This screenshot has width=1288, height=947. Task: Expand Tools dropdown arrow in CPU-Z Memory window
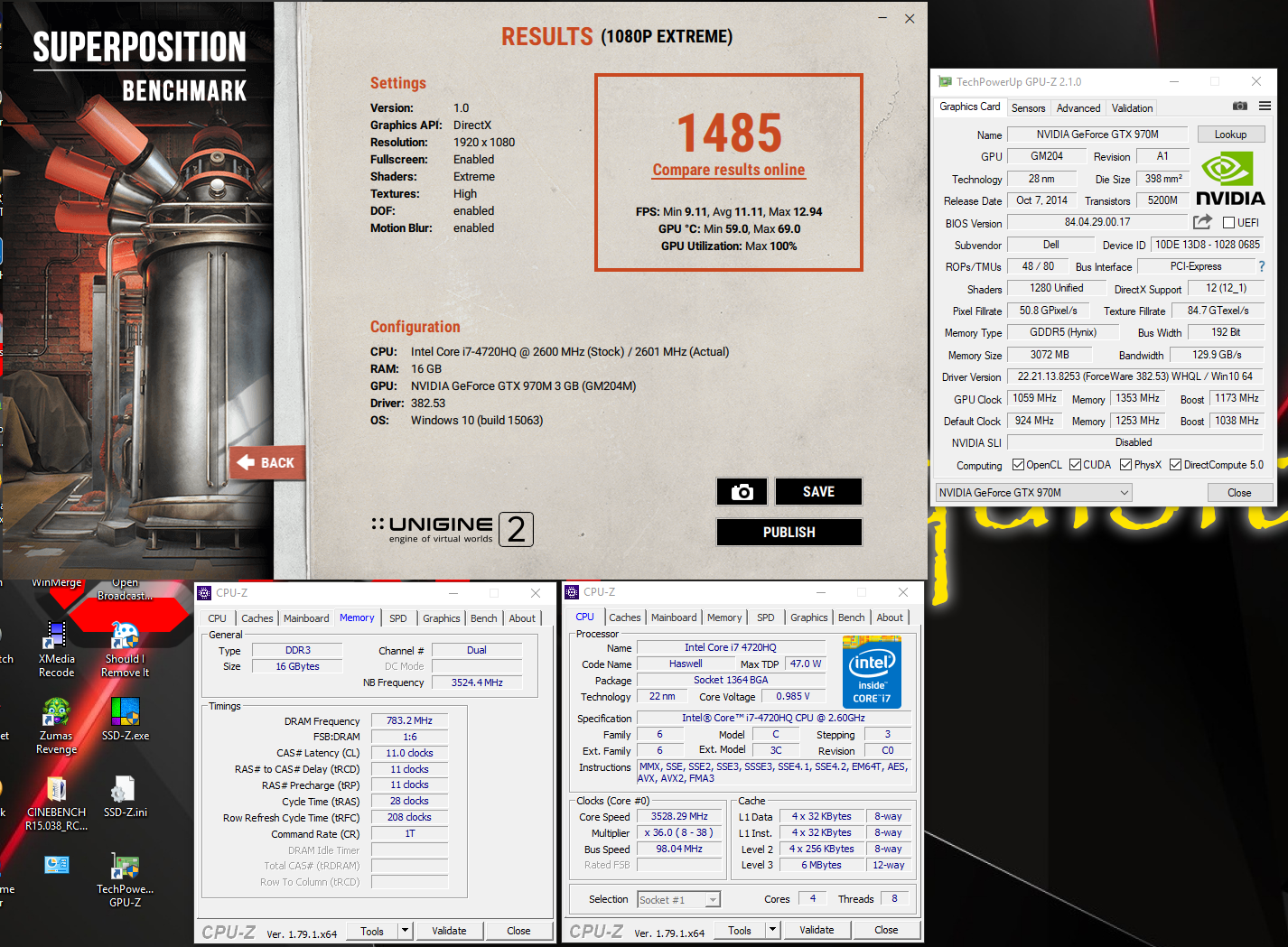pos(405,931)
